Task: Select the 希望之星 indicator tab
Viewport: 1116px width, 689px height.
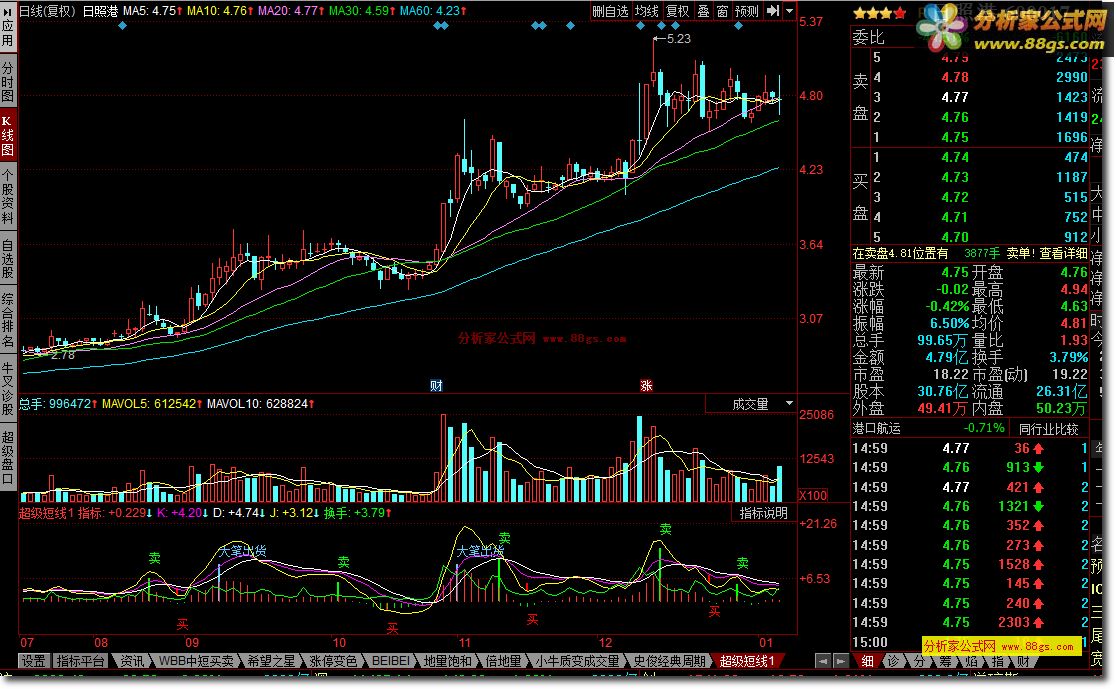Action: click(x=271, y=661)
